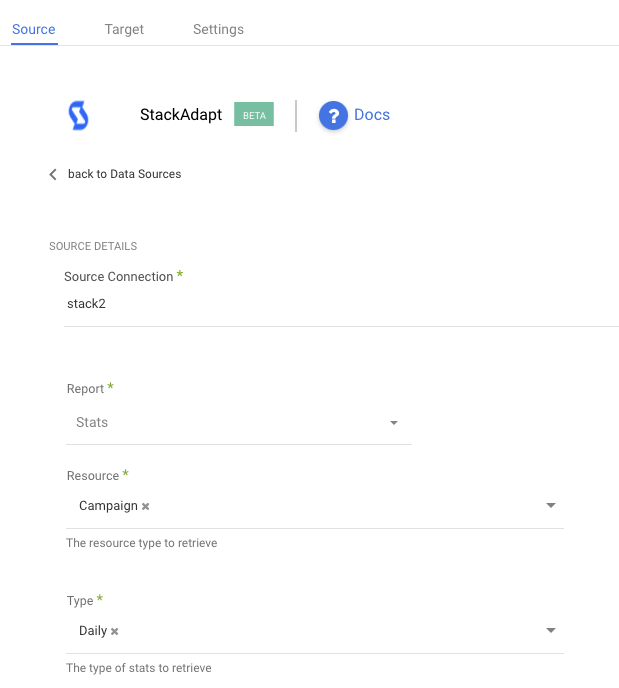Click the Daily tag in Type field

pyautogui.click(x=93, y=631)
